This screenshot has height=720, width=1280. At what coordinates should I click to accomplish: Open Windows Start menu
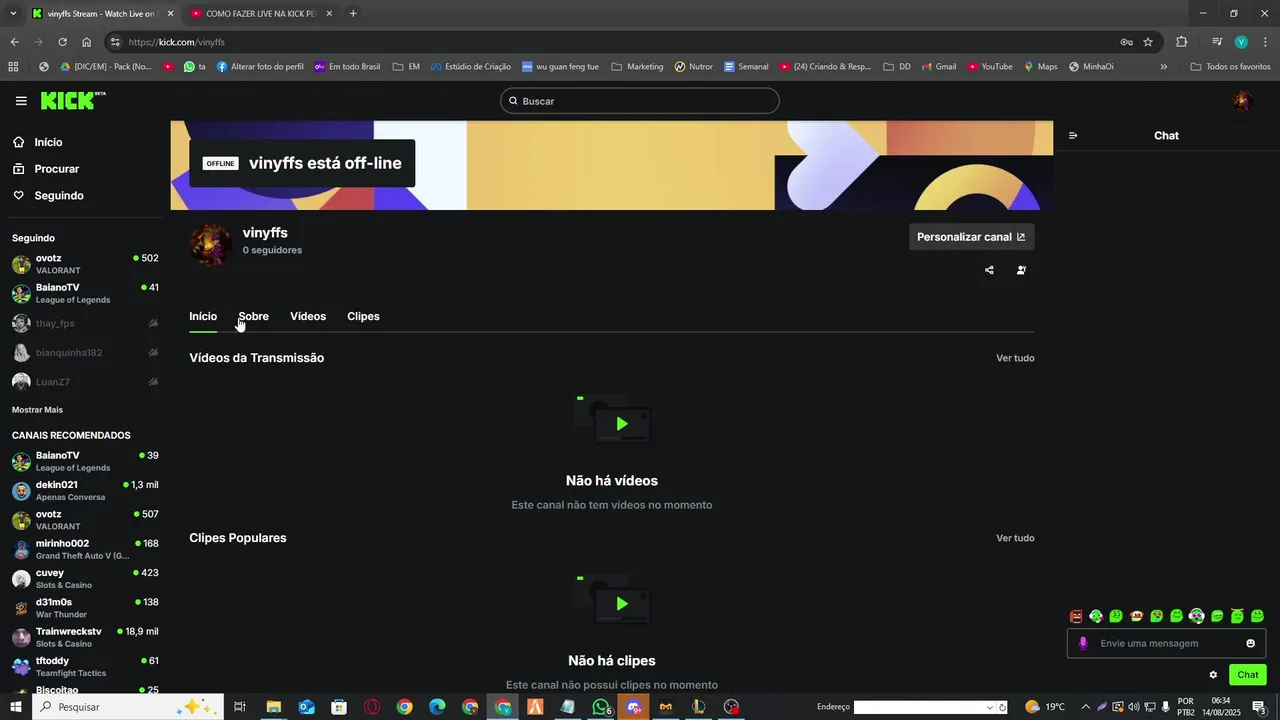[15, 707]
